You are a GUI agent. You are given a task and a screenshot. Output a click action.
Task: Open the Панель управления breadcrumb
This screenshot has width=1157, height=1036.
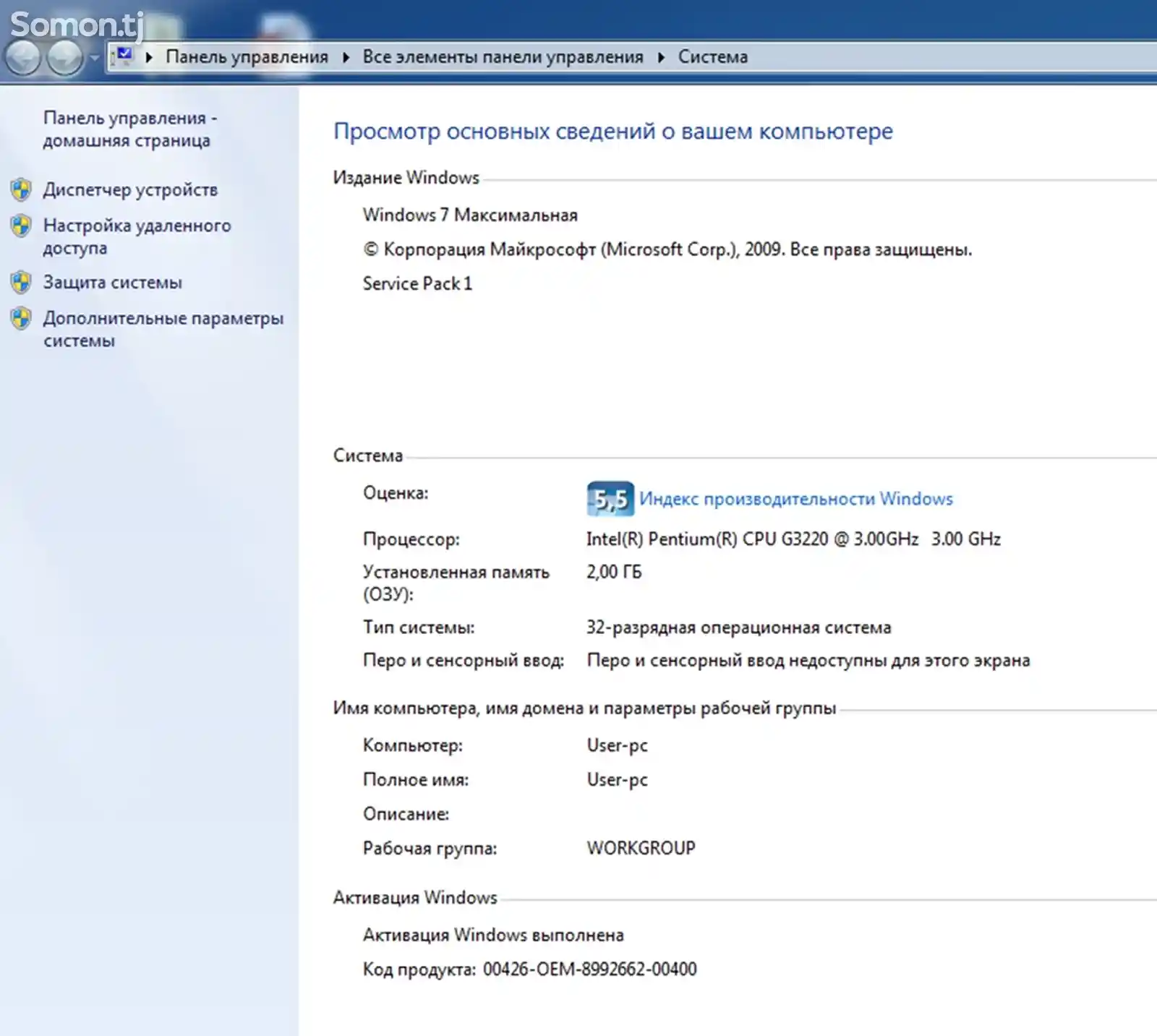(x=247, y=57)
